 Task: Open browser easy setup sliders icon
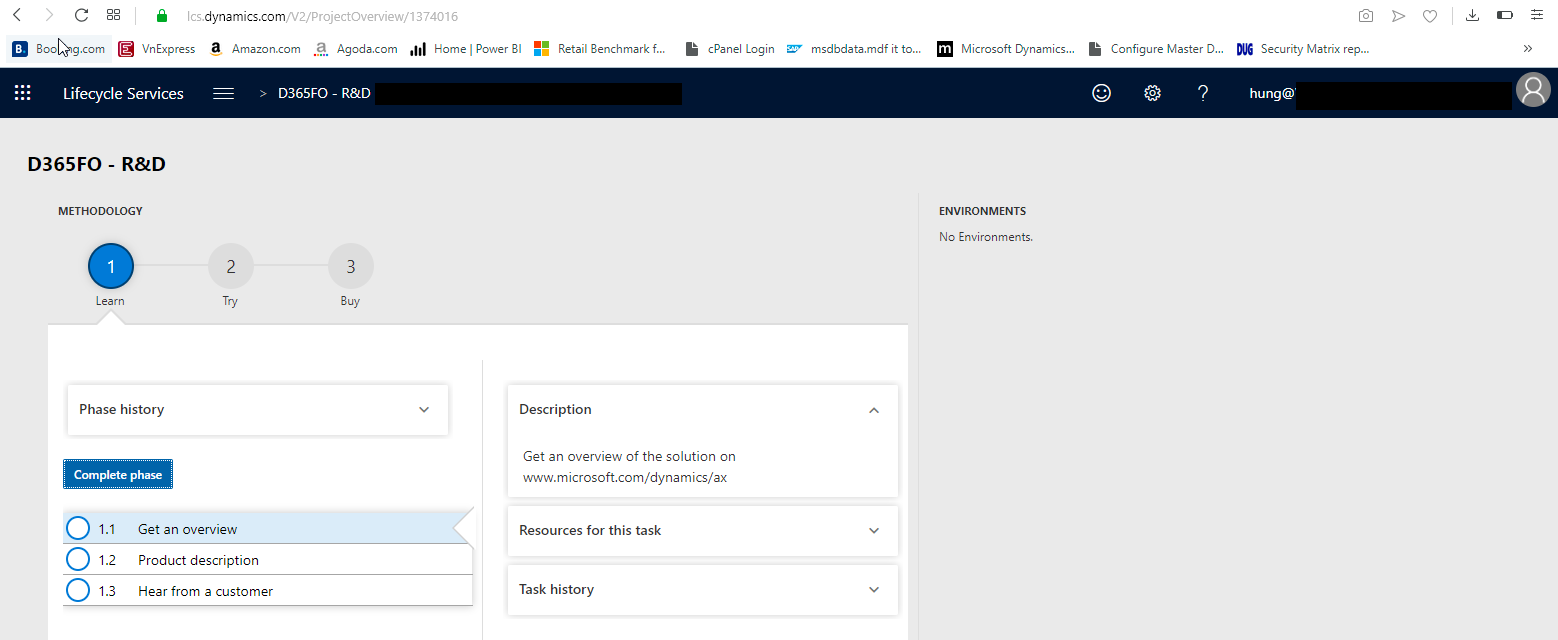1537,15
